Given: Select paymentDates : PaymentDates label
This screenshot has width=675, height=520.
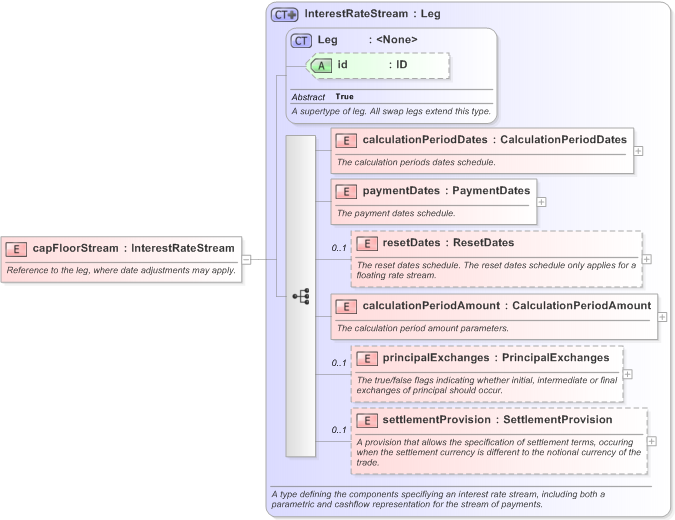Looking at the screenshot, I should point(446,191).
